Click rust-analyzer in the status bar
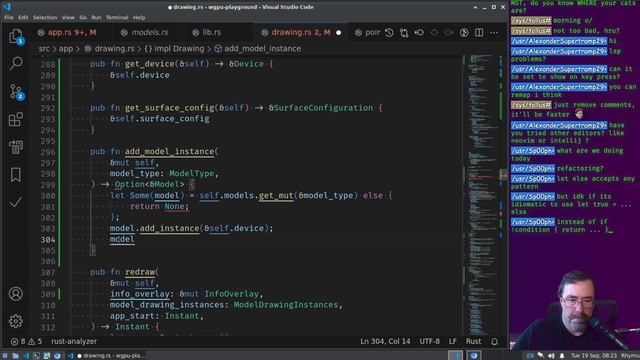 pos(74,341)
